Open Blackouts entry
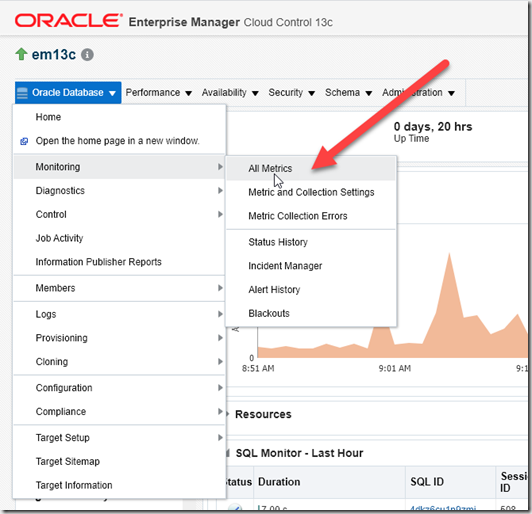Screen dimensions: 532x514 (x=311, y=313)
